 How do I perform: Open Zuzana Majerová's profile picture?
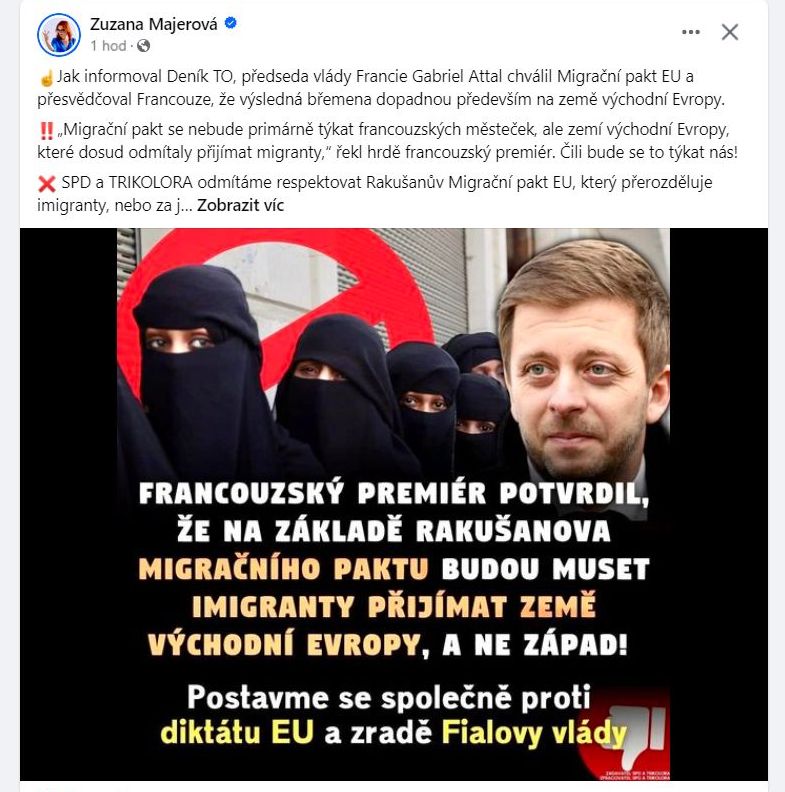[x=59, y=35]
